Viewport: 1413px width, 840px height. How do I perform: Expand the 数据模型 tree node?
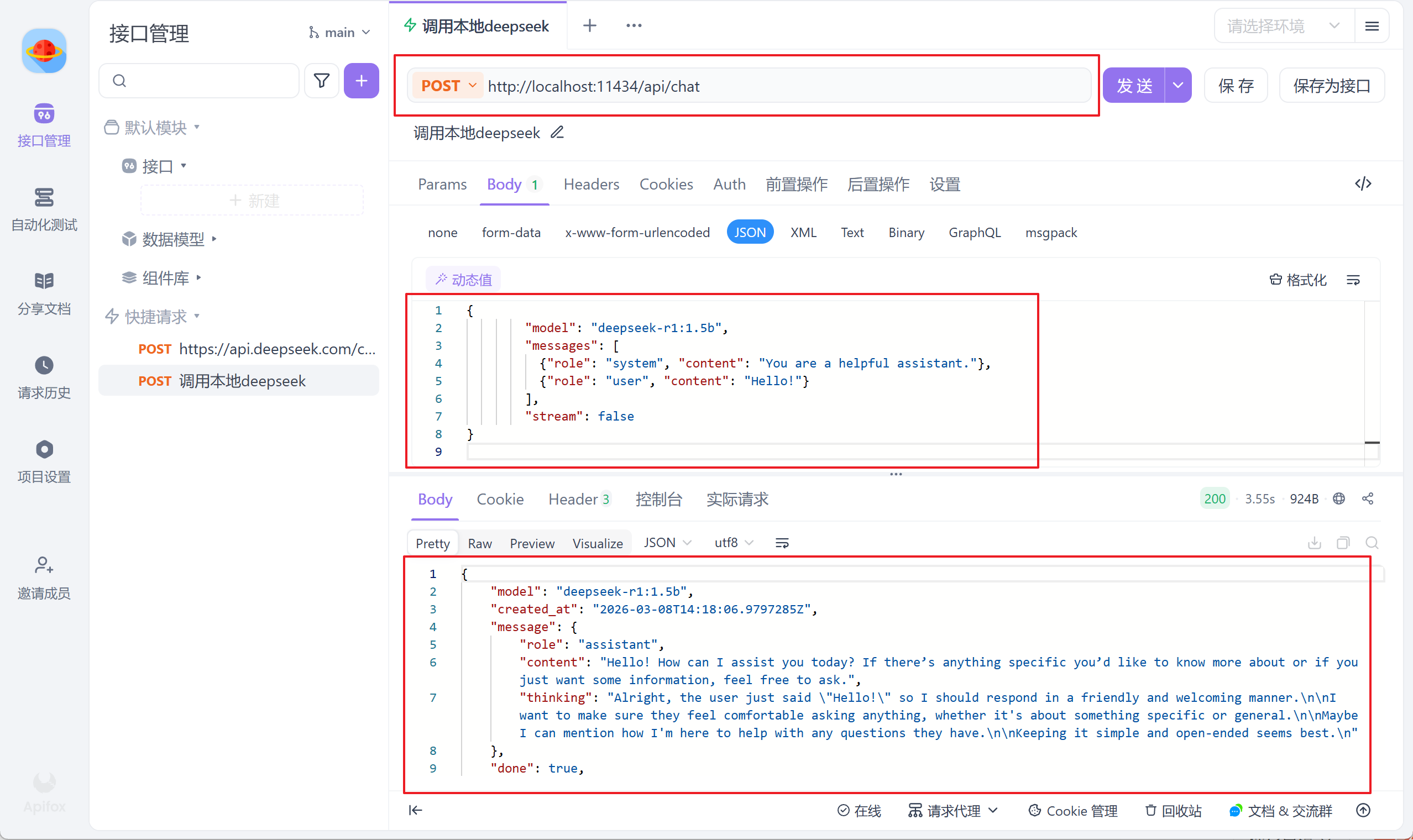(172, 239)
